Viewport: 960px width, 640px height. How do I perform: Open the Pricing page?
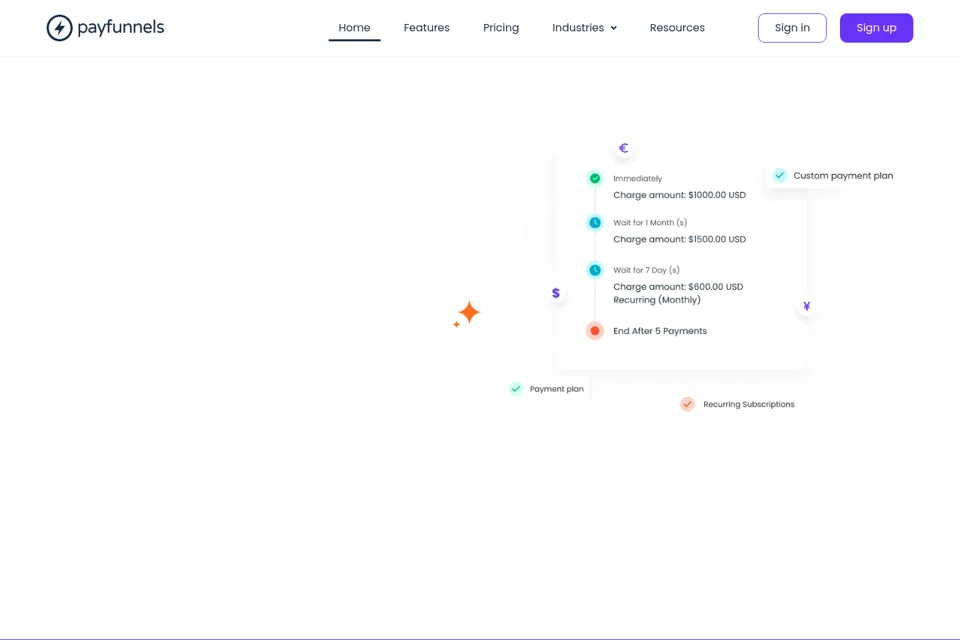tap(501, 28)
